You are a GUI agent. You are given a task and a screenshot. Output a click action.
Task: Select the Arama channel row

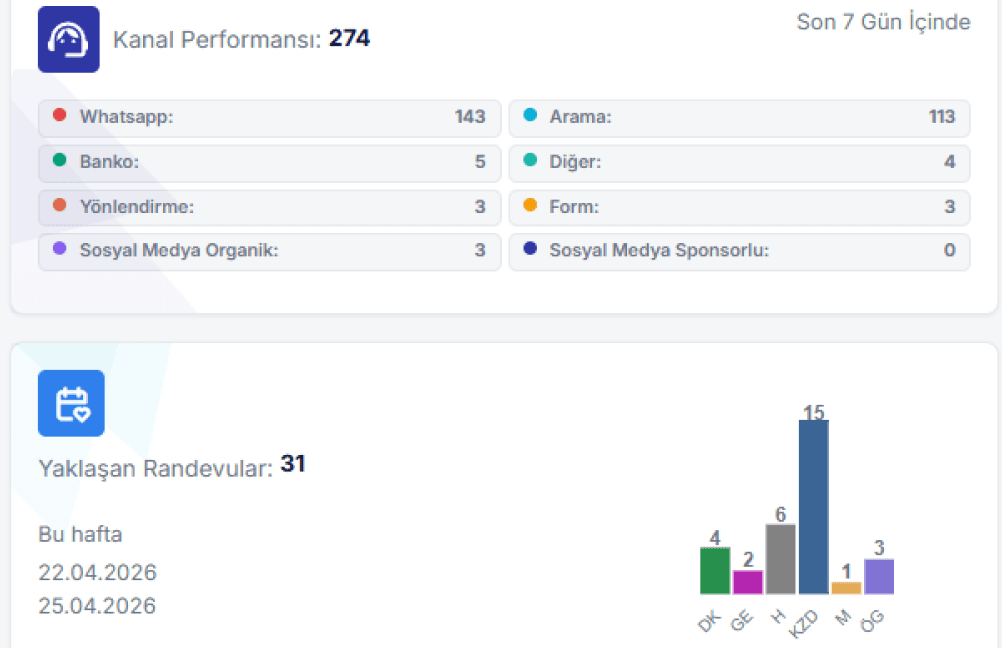[x=739, y=117]
